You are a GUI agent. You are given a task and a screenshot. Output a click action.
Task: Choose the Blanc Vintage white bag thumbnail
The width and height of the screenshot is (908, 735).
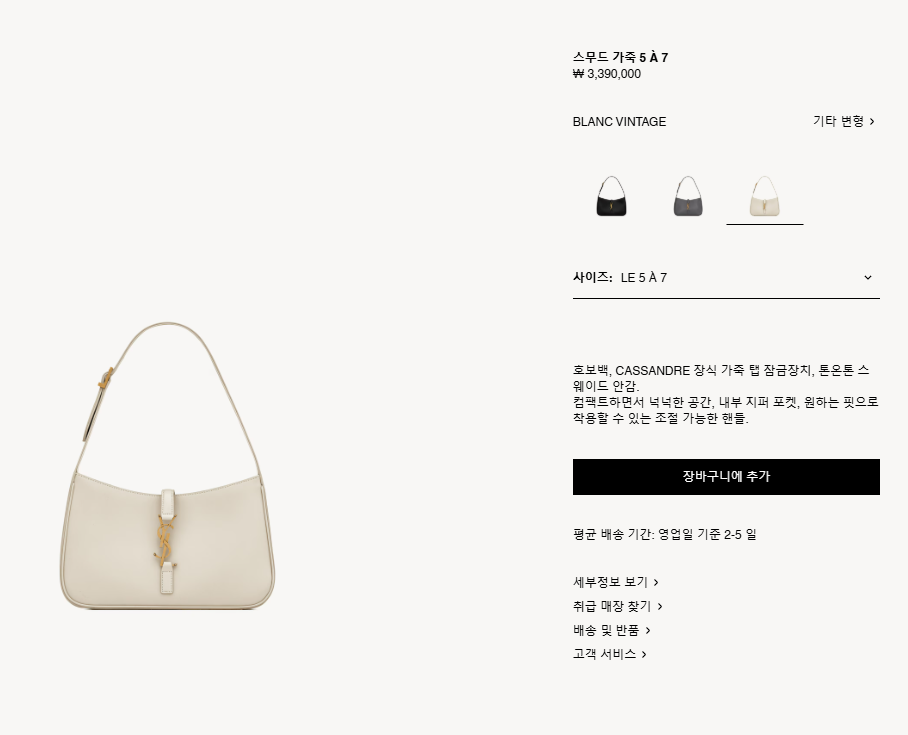[764, 196]
